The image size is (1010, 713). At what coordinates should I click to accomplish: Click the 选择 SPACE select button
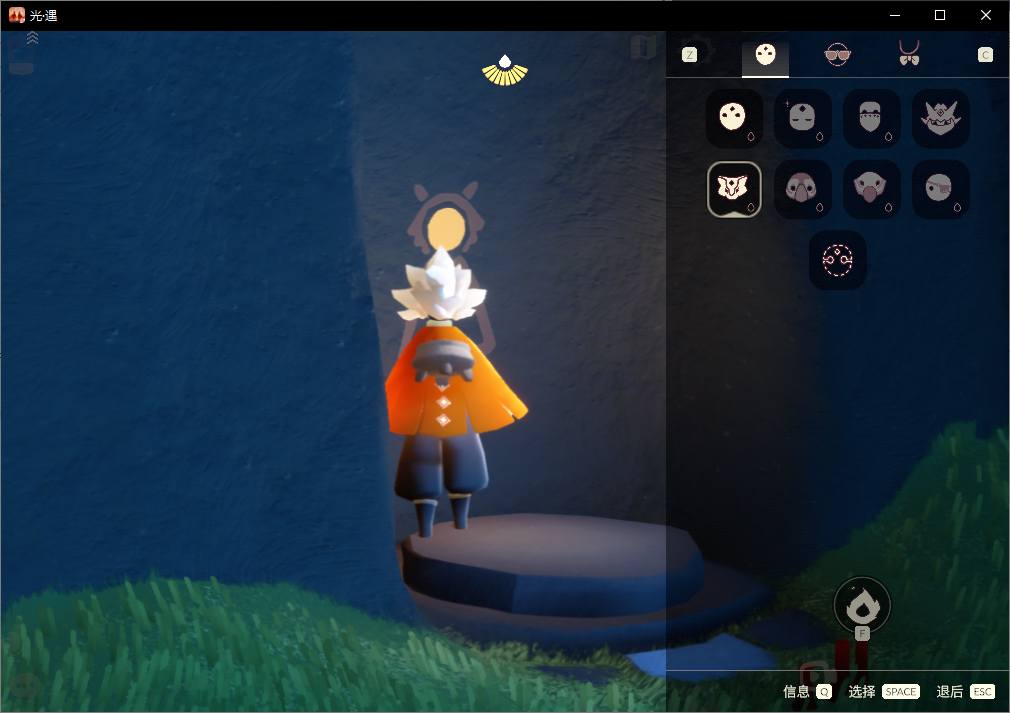(x=884, y=692)
